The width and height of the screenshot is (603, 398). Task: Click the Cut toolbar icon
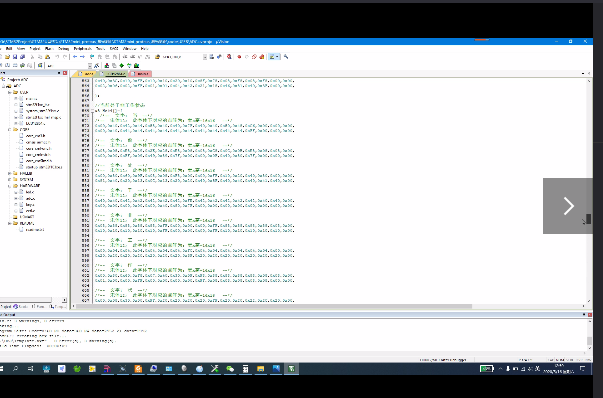pos(32,57)
